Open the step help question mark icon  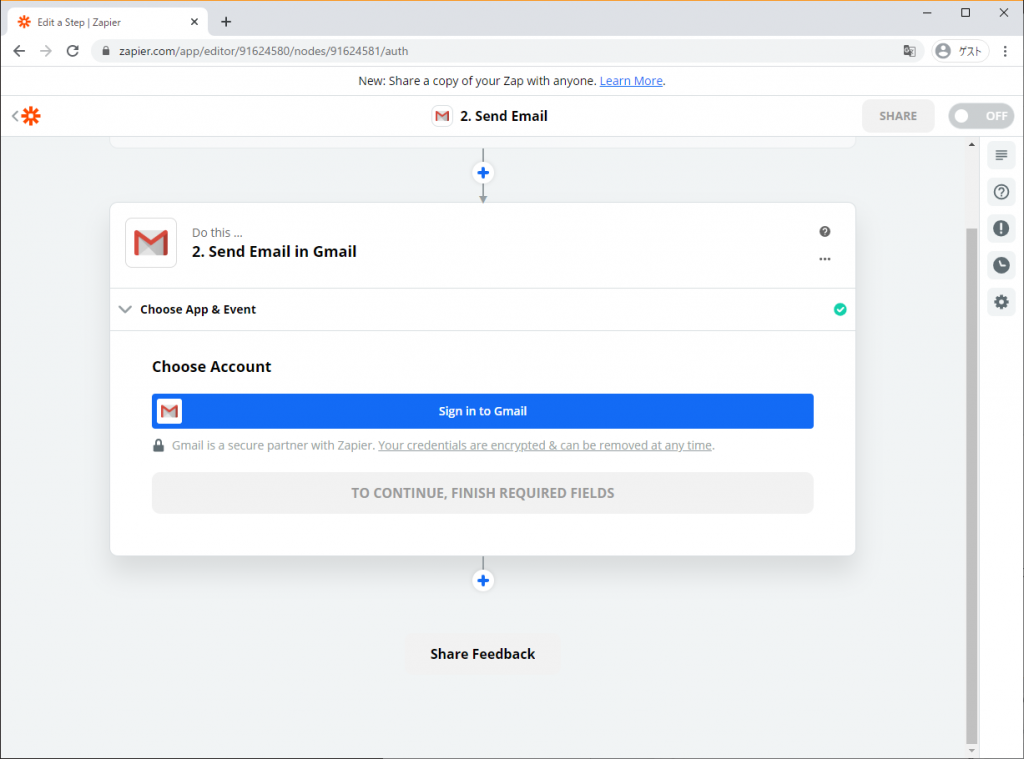tap(825, 231)
